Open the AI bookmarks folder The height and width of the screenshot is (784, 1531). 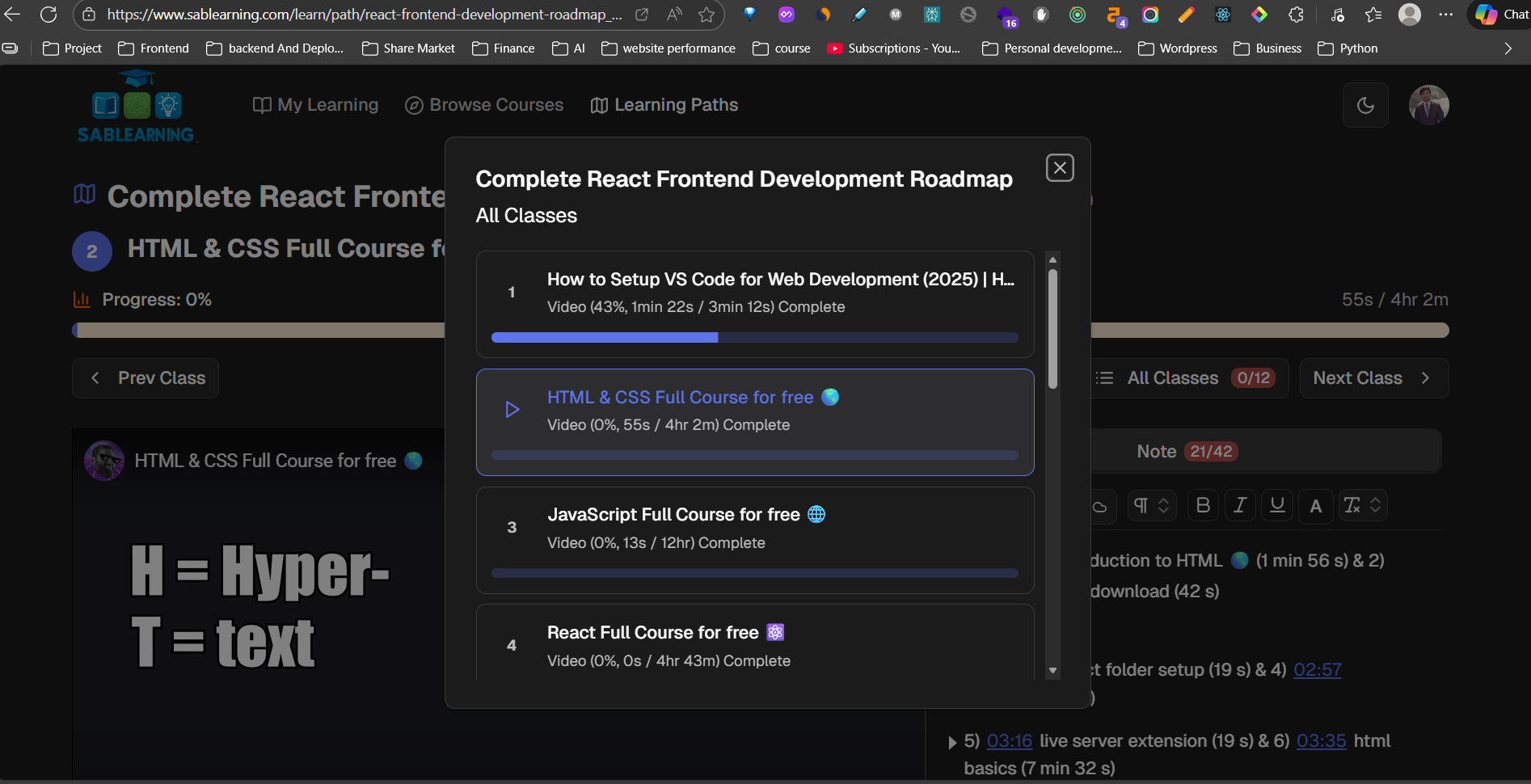(569, 48)
